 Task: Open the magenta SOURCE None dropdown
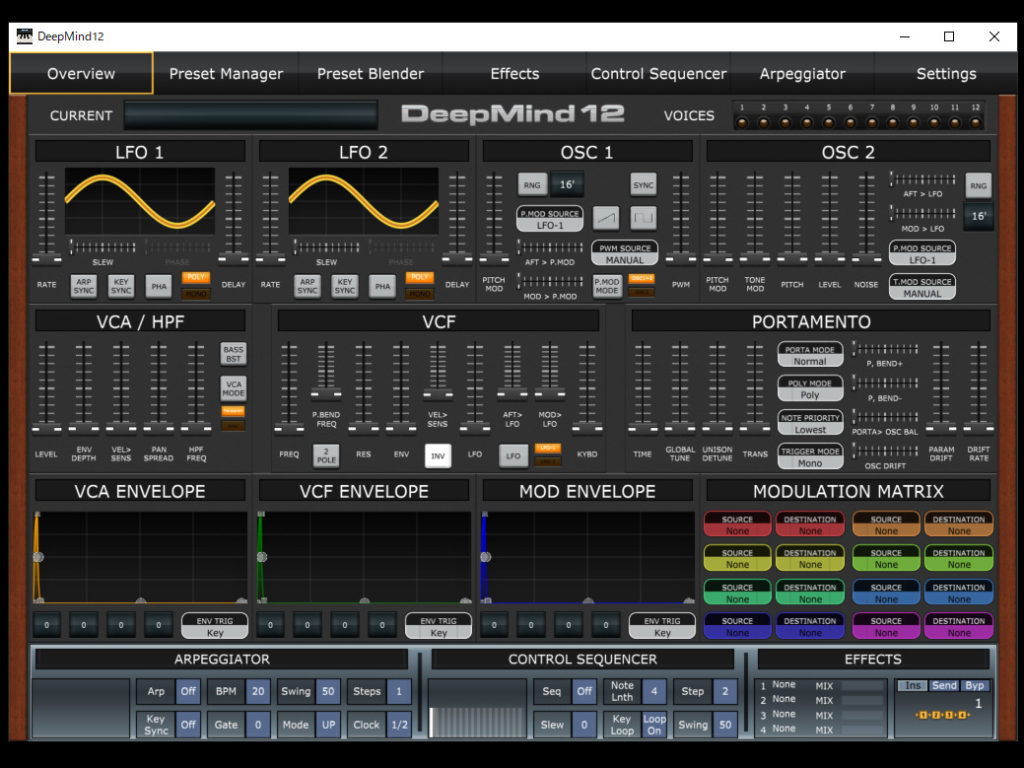[886, 626]
